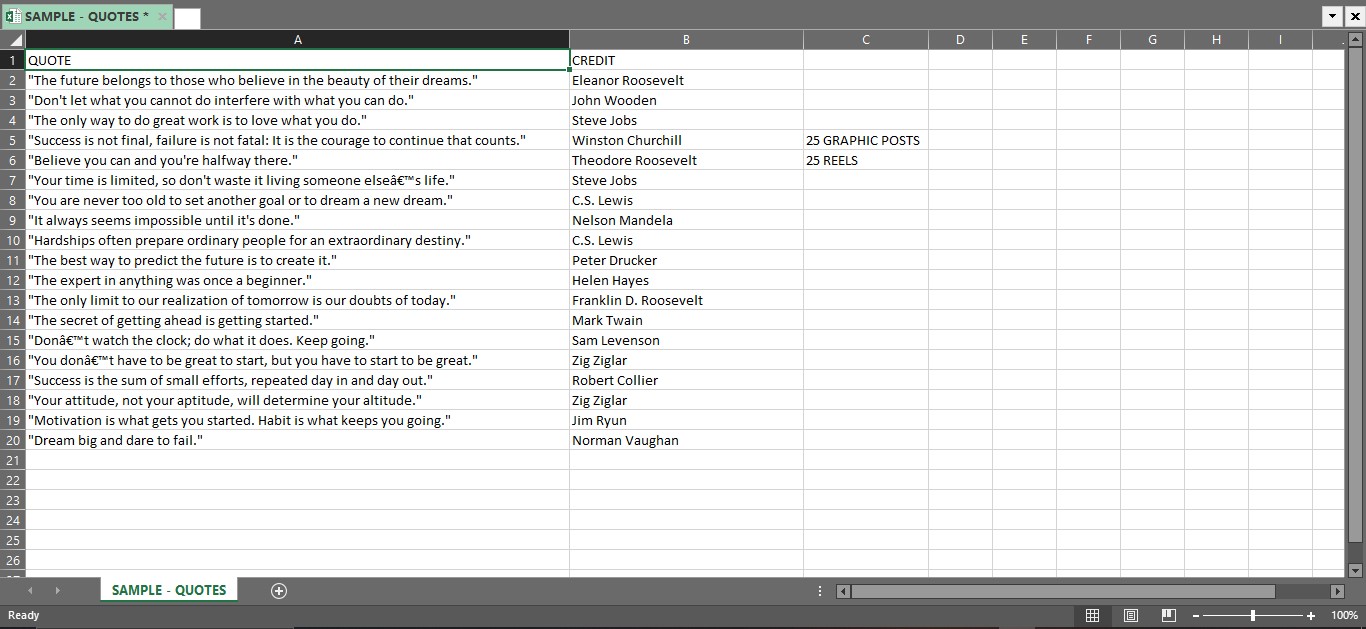
Task: Select the Winston Churchill cell
Action: click(x=686, y=140)
